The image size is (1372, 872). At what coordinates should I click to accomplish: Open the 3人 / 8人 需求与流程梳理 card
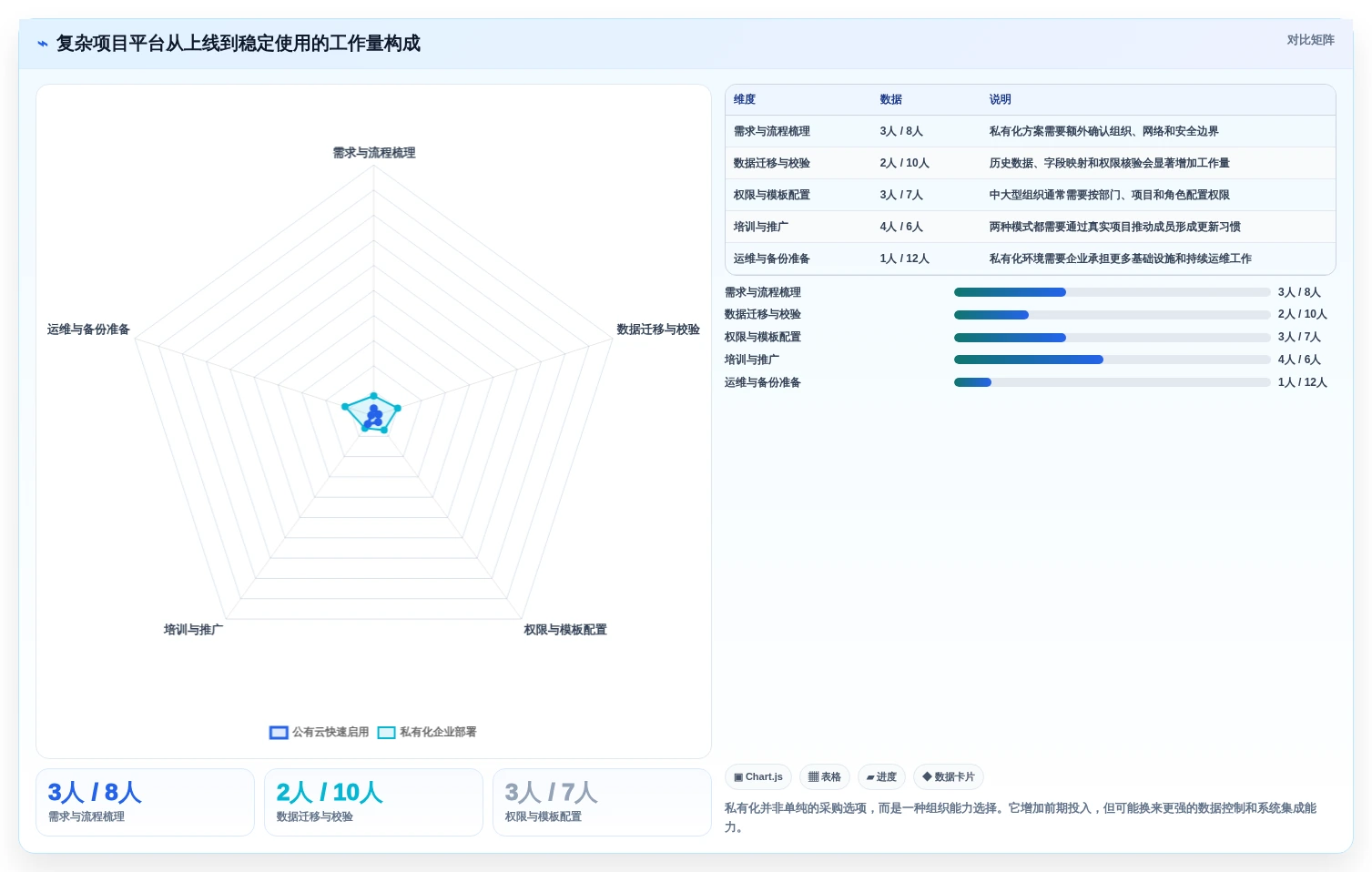tap(145, 802)
